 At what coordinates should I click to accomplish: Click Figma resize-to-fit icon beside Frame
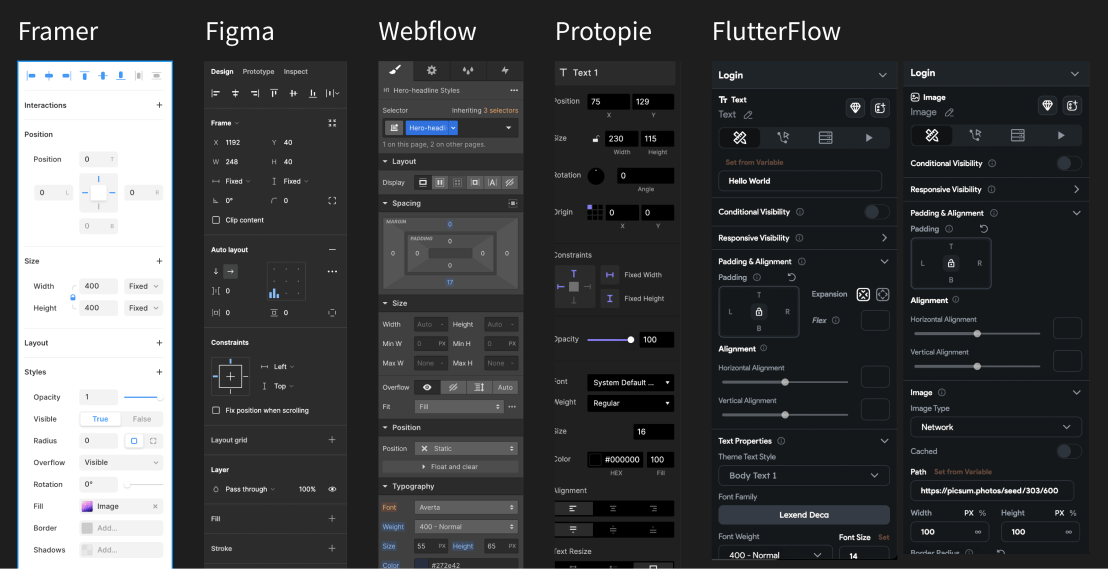(332, 123)
